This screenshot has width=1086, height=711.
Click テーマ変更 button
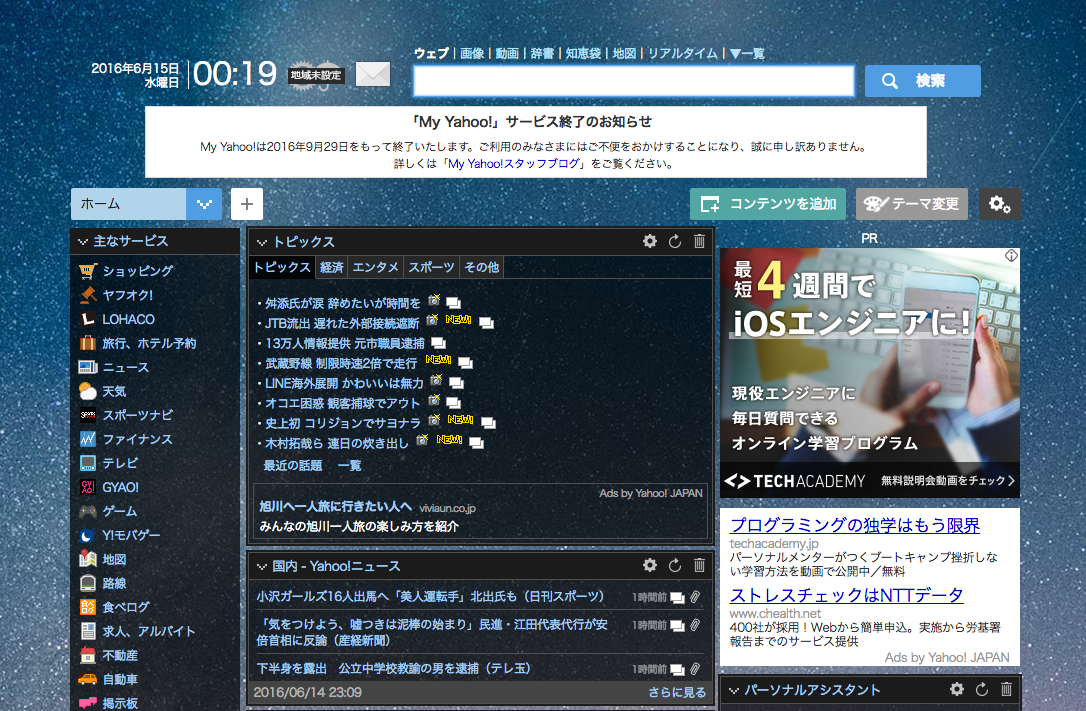(x=911, y=204)
